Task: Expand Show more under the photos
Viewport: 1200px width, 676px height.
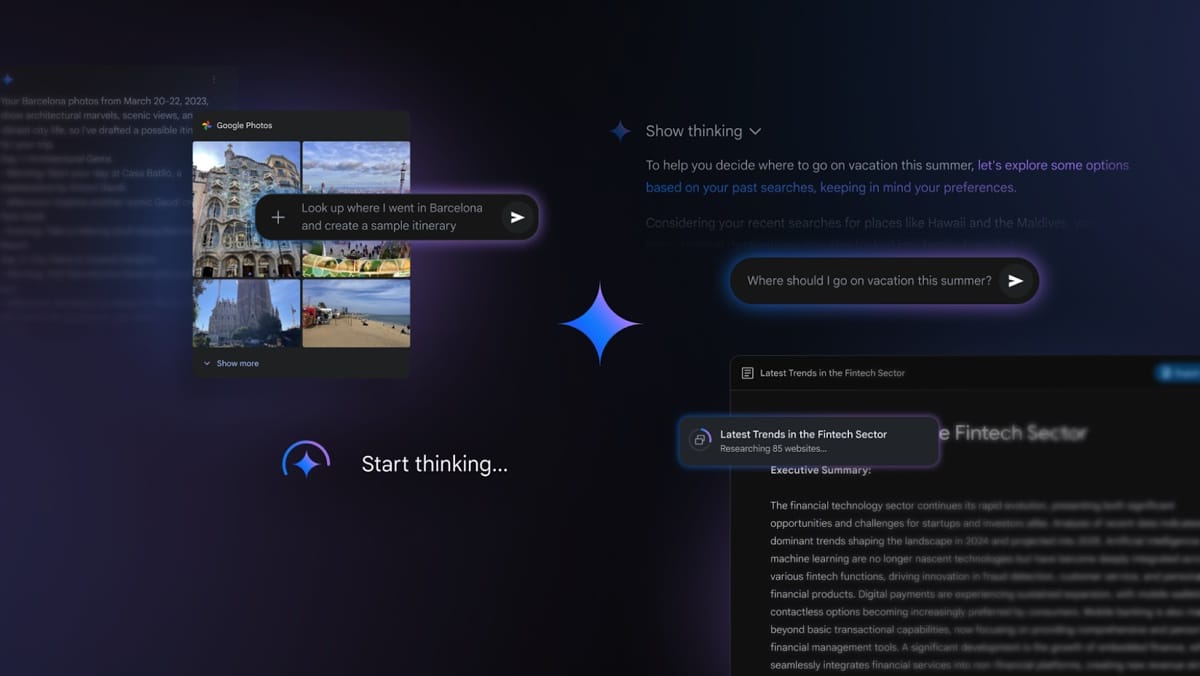Action: coord(231,364)
